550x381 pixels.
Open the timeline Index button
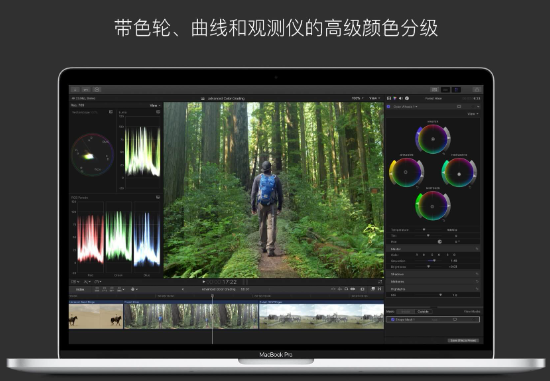[x=80, y=289]
